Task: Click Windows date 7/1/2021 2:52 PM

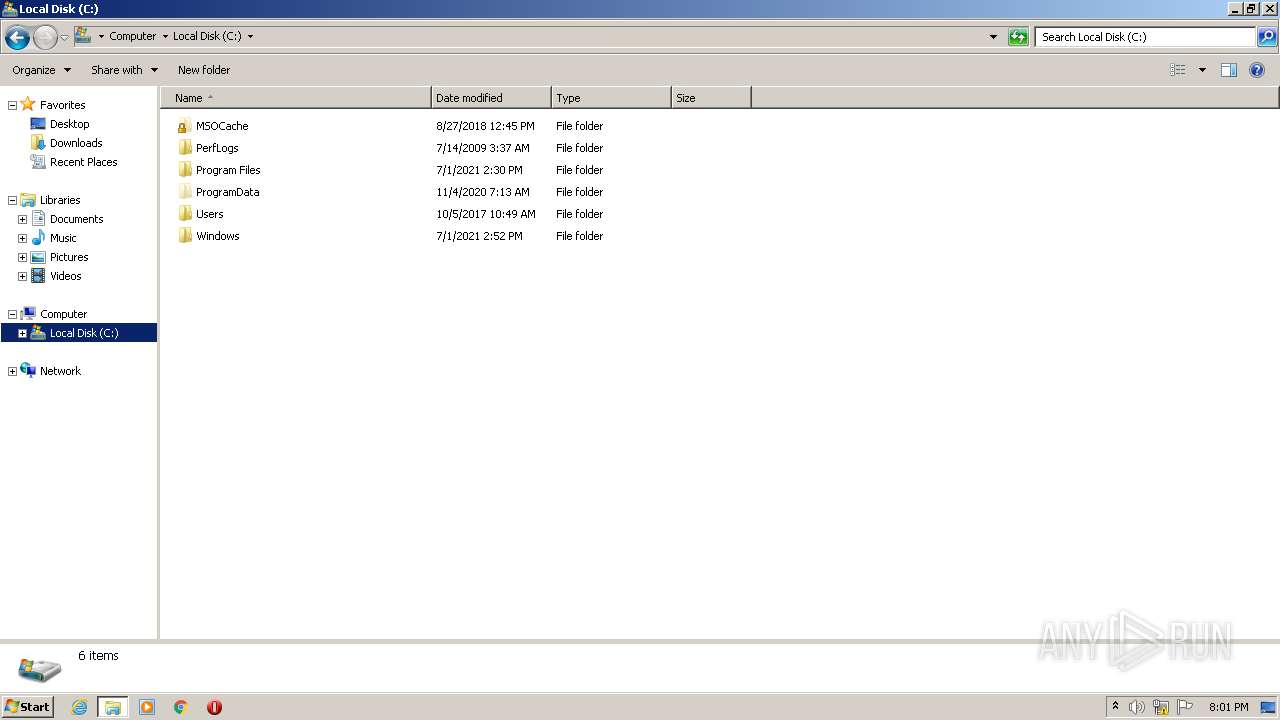Action: [479, 236]
